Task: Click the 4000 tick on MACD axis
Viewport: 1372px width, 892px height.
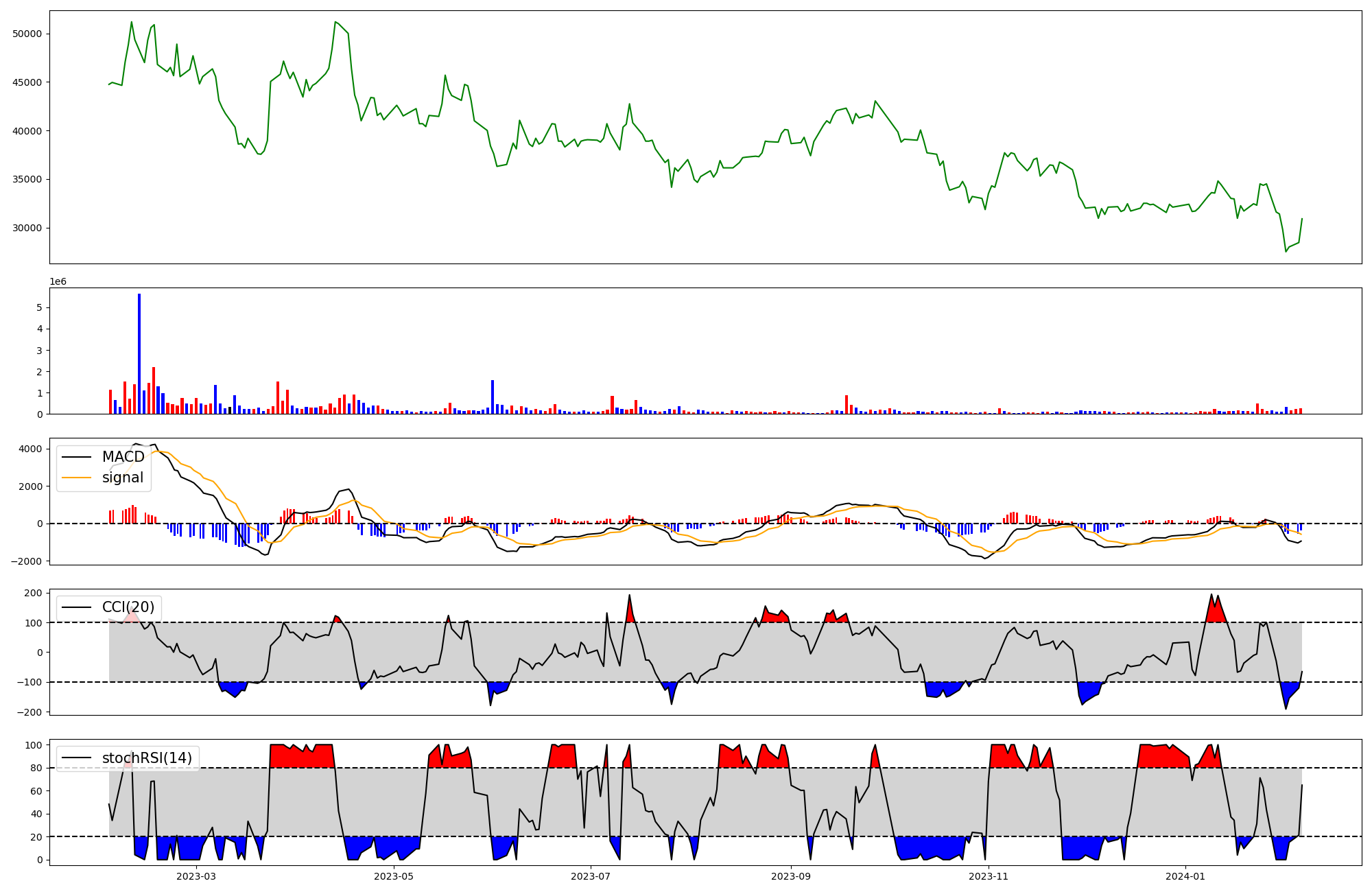Action: pos(30,449)
